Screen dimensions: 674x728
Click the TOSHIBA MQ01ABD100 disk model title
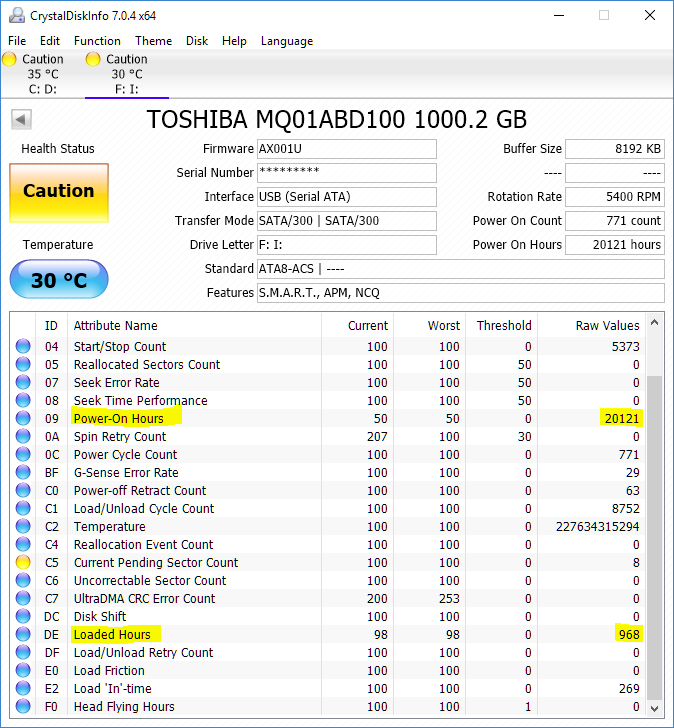(337, 119)
